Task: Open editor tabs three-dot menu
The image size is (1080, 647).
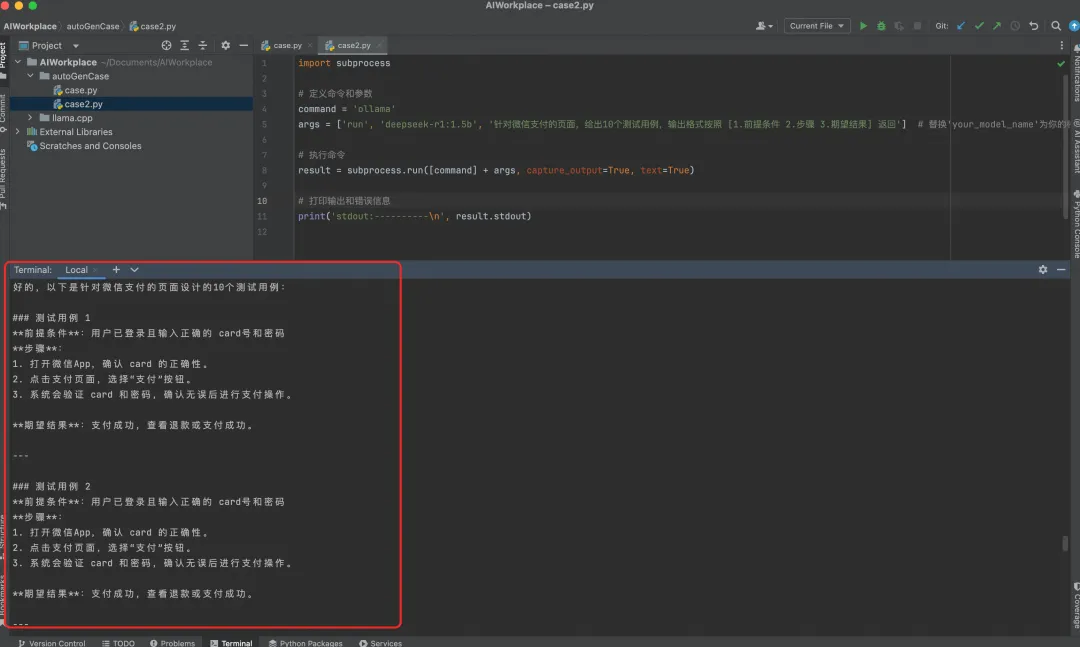Action: click(x=1061, y=45)
